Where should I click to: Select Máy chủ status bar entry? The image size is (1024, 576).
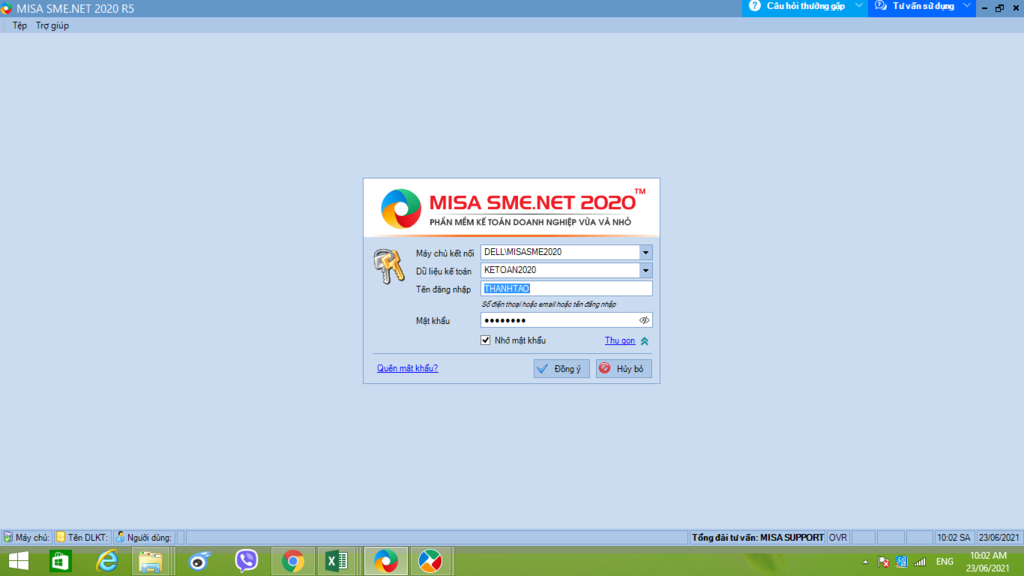point(27,537)
